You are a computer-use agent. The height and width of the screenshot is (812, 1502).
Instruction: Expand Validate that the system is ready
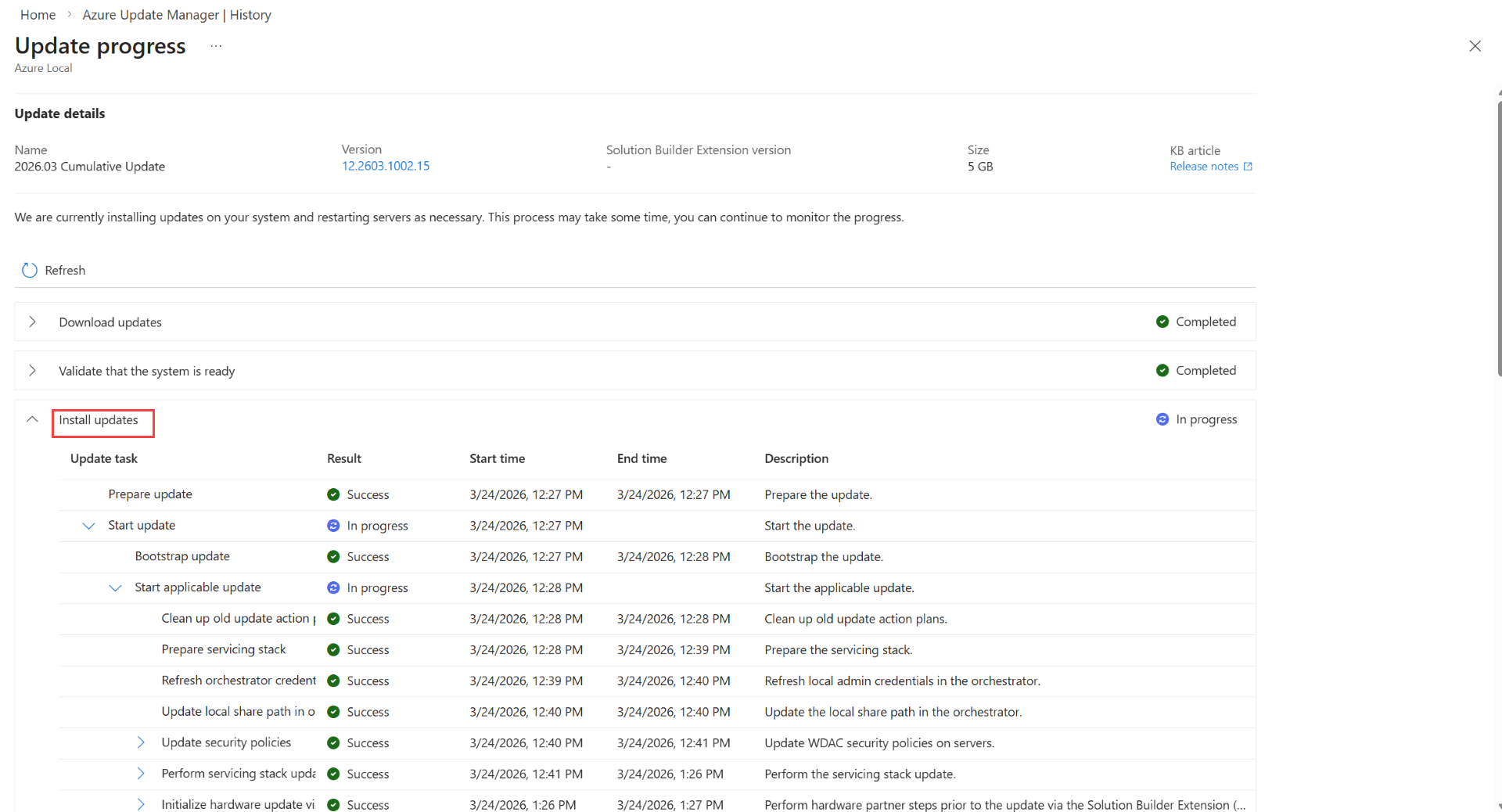point(32,370)
